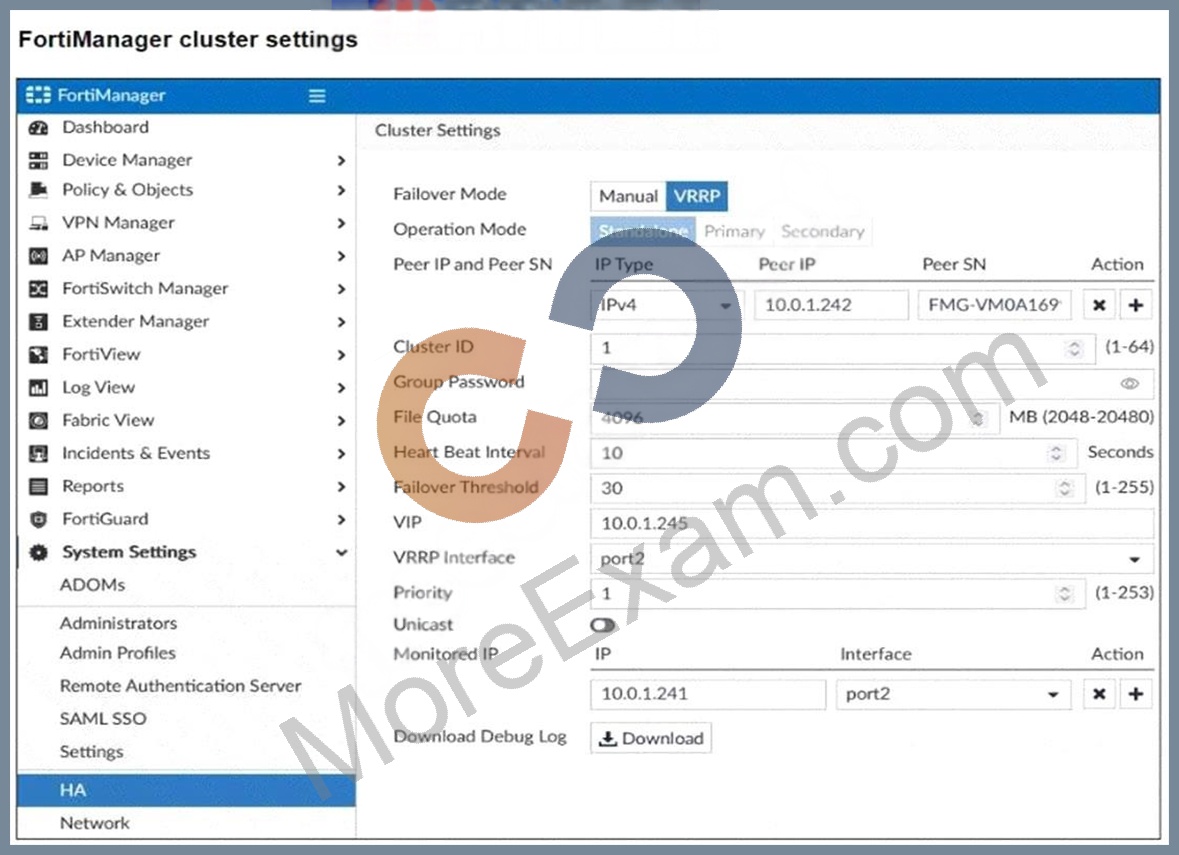
Task: Click the System Settings gear icon
Action: point(38,553)
